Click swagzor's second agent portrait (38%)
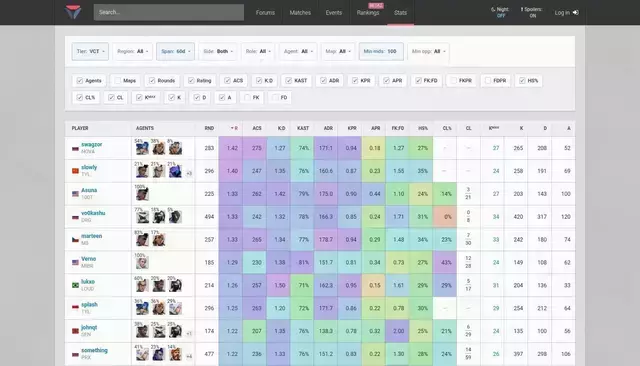 point(158,148)
